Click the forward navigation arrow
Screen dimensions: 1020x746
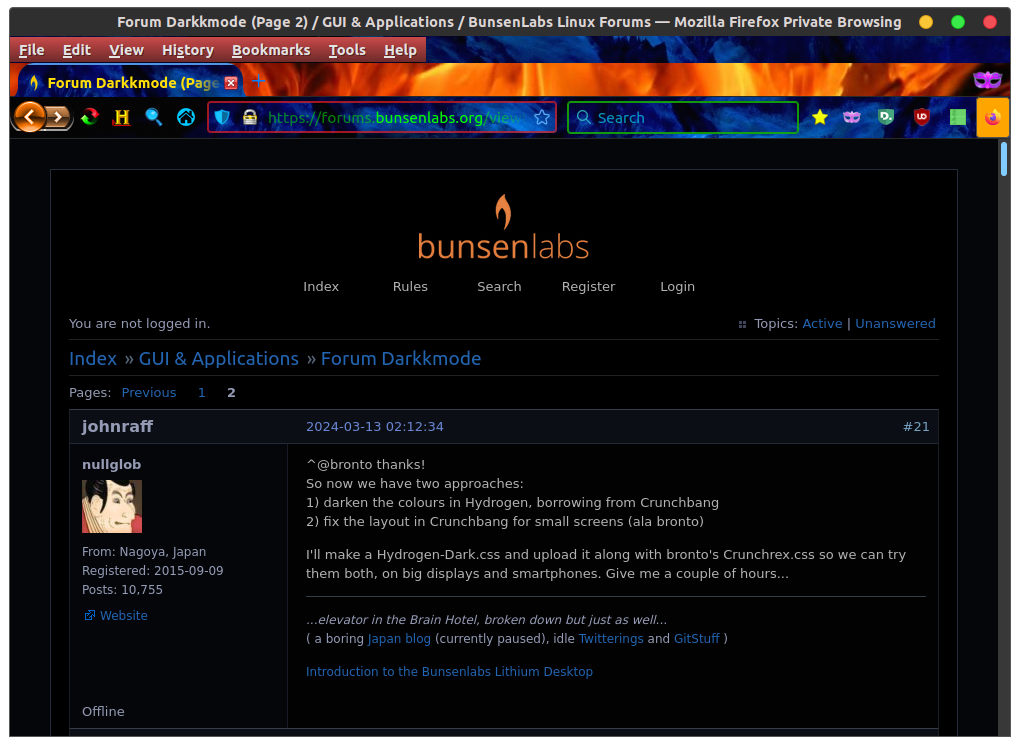click(x=59, y=117)
